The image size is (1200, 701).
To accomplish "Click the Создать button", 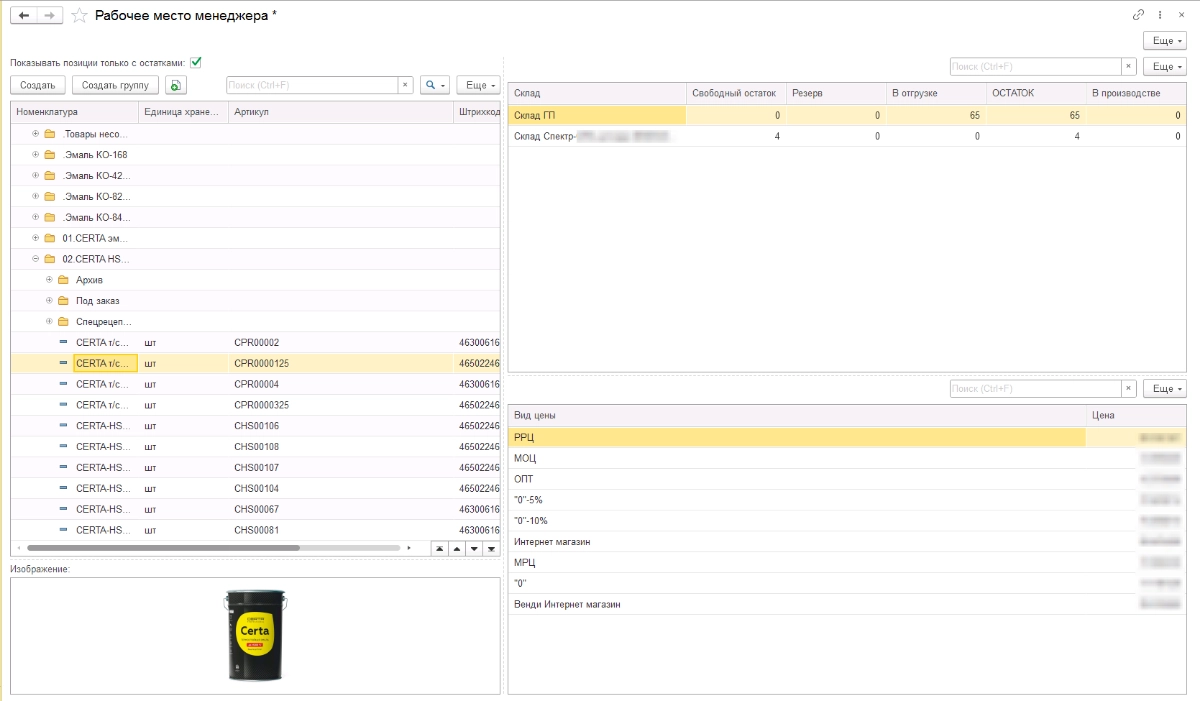I will coord(38,85).
